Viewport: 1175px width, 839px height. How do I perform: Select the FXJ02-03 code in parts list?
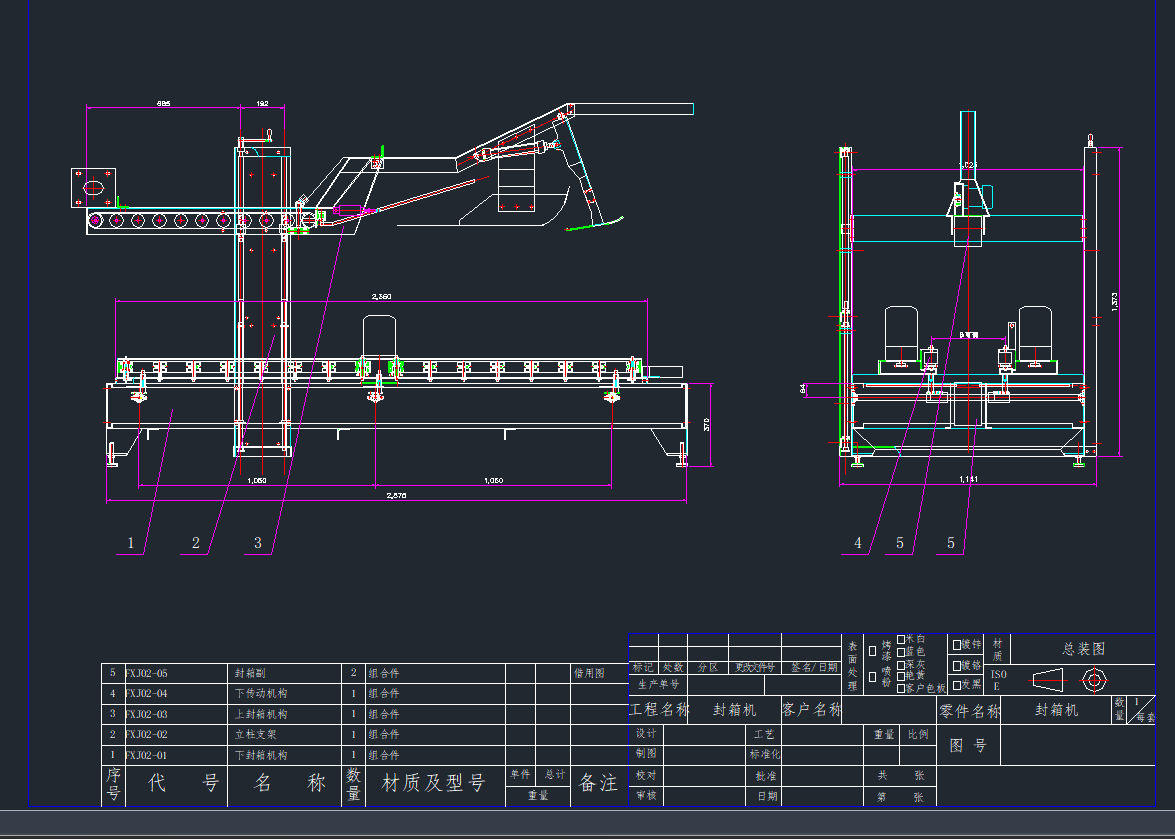tap(147, 714)
